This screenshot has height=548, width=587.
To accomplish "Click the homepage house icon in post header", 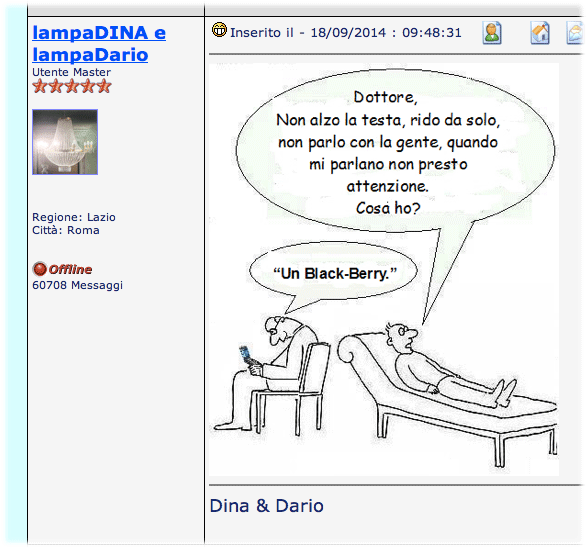I will pos(540,33).
